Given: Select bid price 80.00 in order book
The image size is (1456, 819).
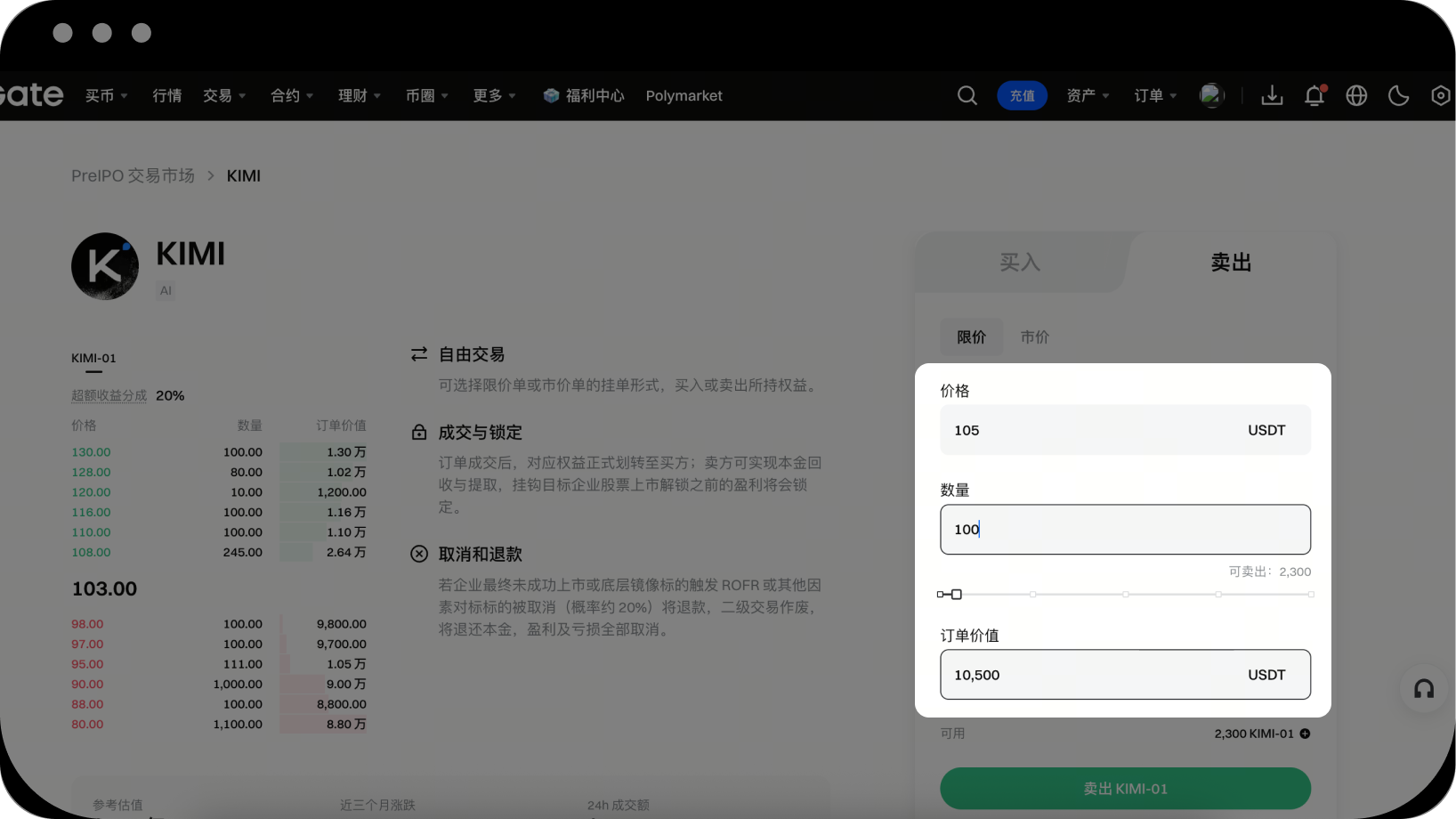Looking at the screenshot, I should 87,724.
